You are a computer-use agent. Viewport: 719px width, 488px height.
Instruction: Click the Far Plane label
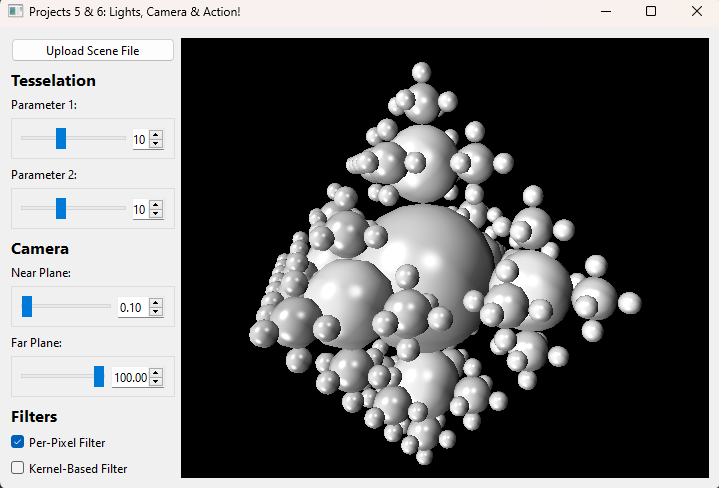[x=36, y=343]
